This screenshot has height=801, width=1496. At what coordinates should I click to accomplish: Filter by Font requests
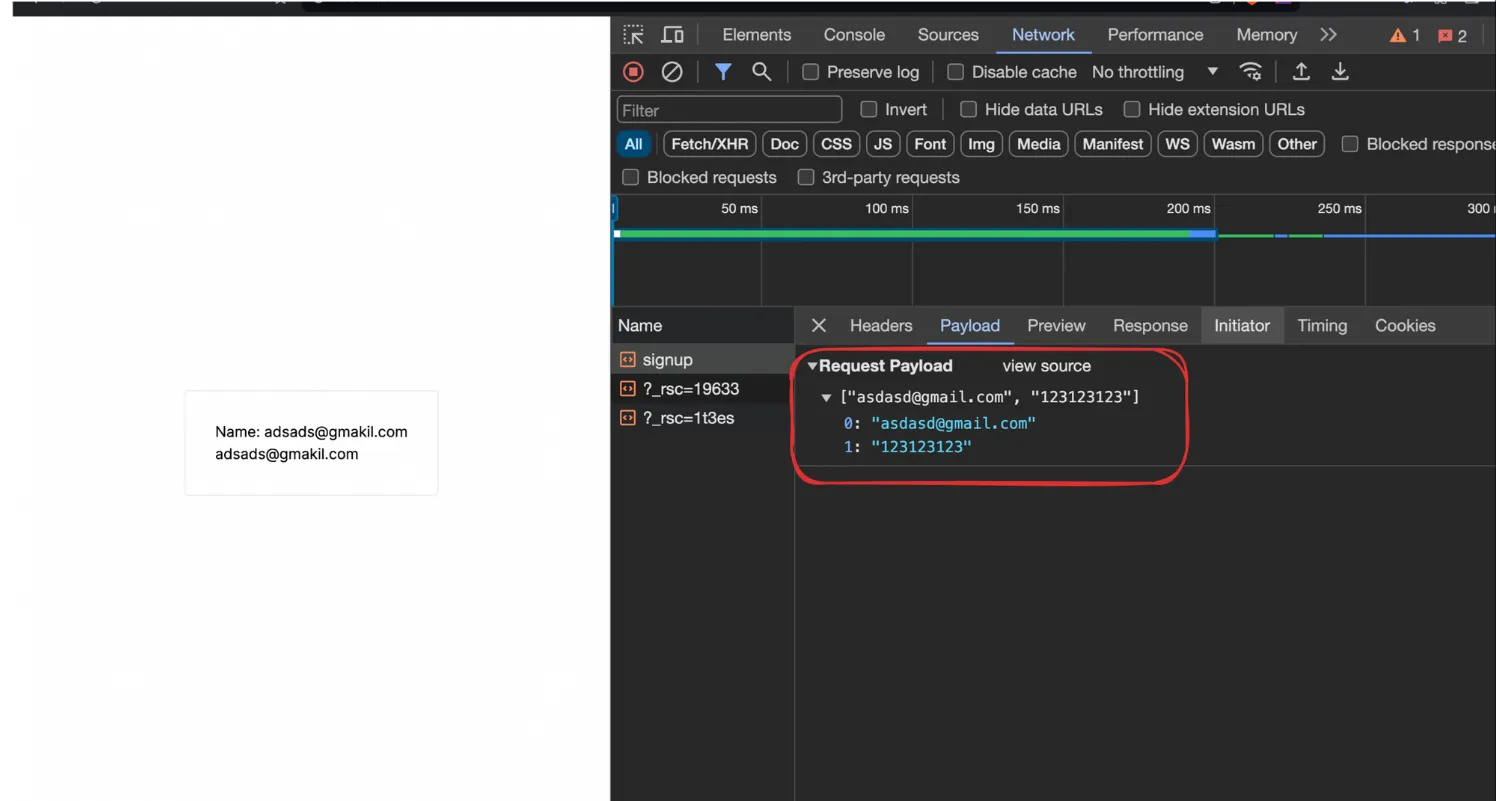(x=930, y=144)
